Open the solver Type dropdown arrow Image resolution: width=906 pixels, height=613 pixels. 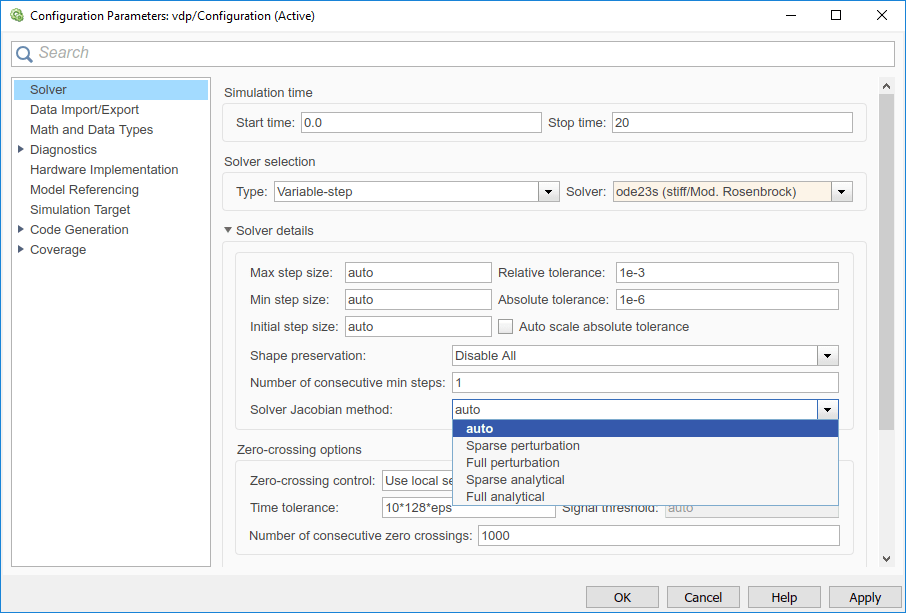click(548, 191)
